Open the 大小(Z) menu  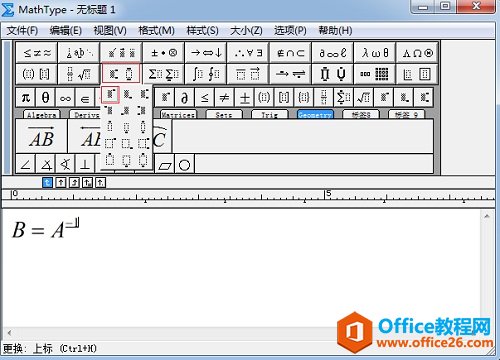coord(246,31)
